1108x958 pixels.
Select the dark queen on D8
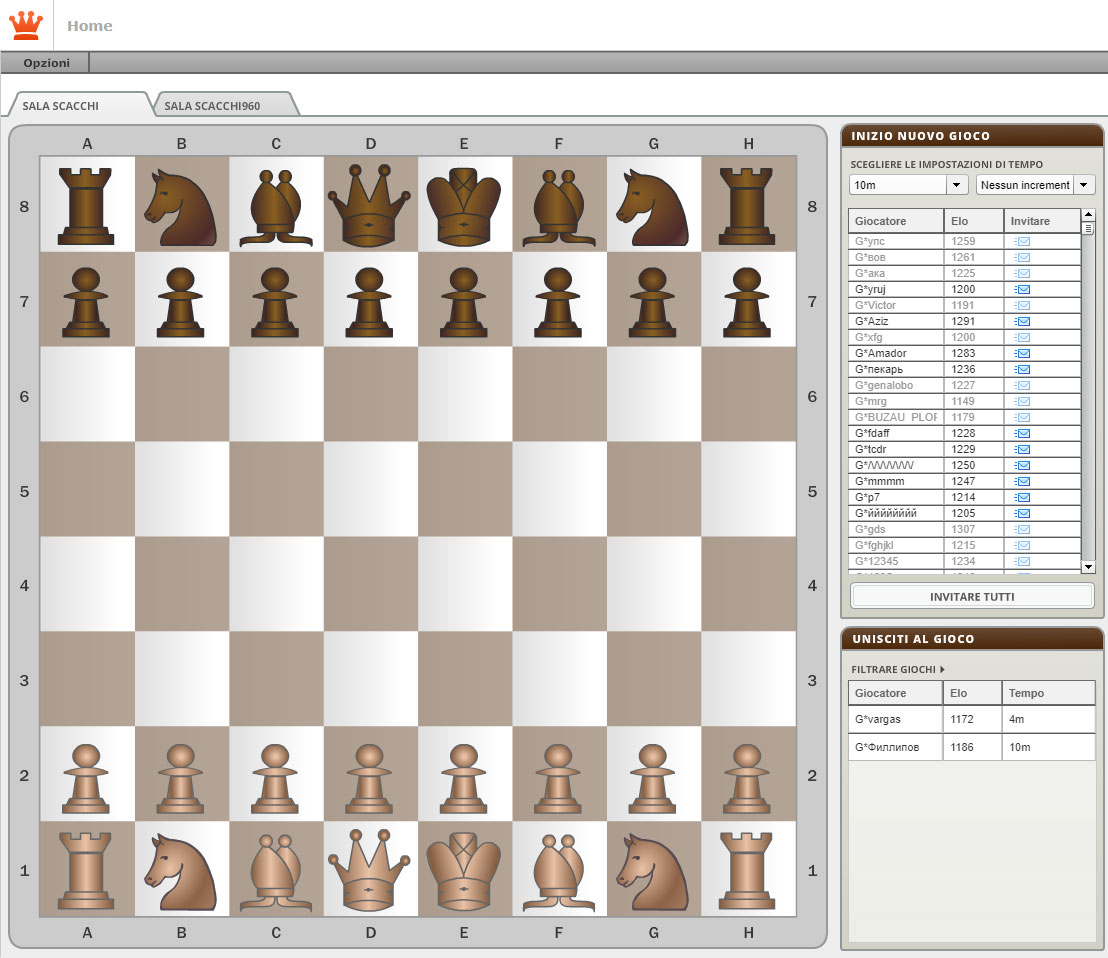[369, 206]
